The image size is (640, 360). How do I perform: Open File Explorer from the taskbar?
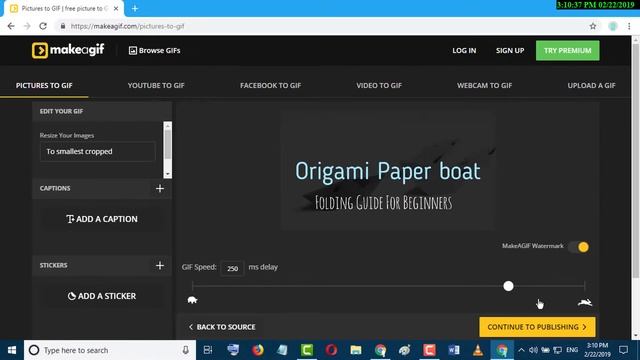(356, 350)
